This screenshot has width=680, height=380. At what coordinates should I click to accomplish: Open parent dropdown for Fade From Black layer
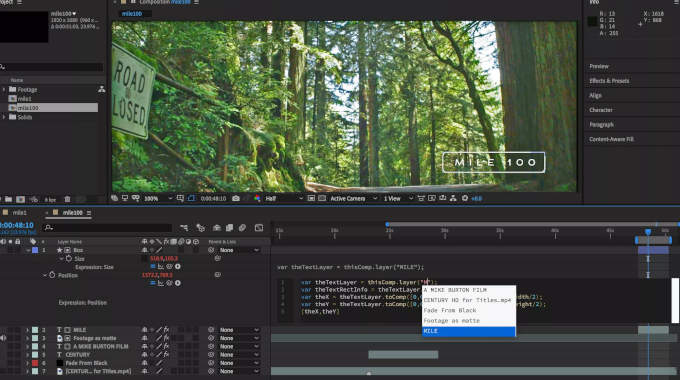239,363
